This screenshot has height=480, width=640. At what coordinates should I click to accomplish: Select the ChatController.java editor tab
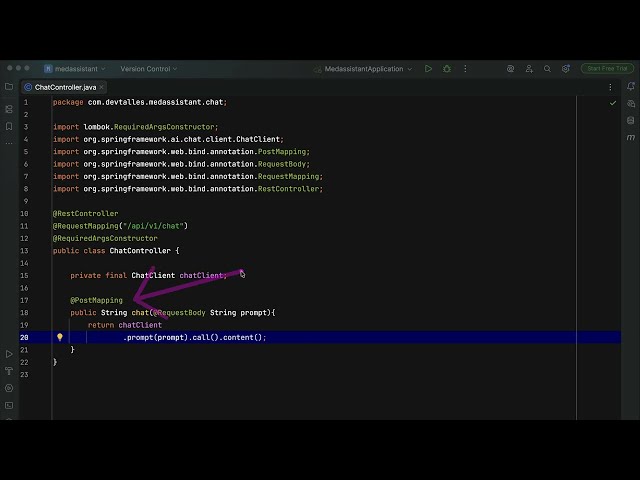click(x=65, y=87)
